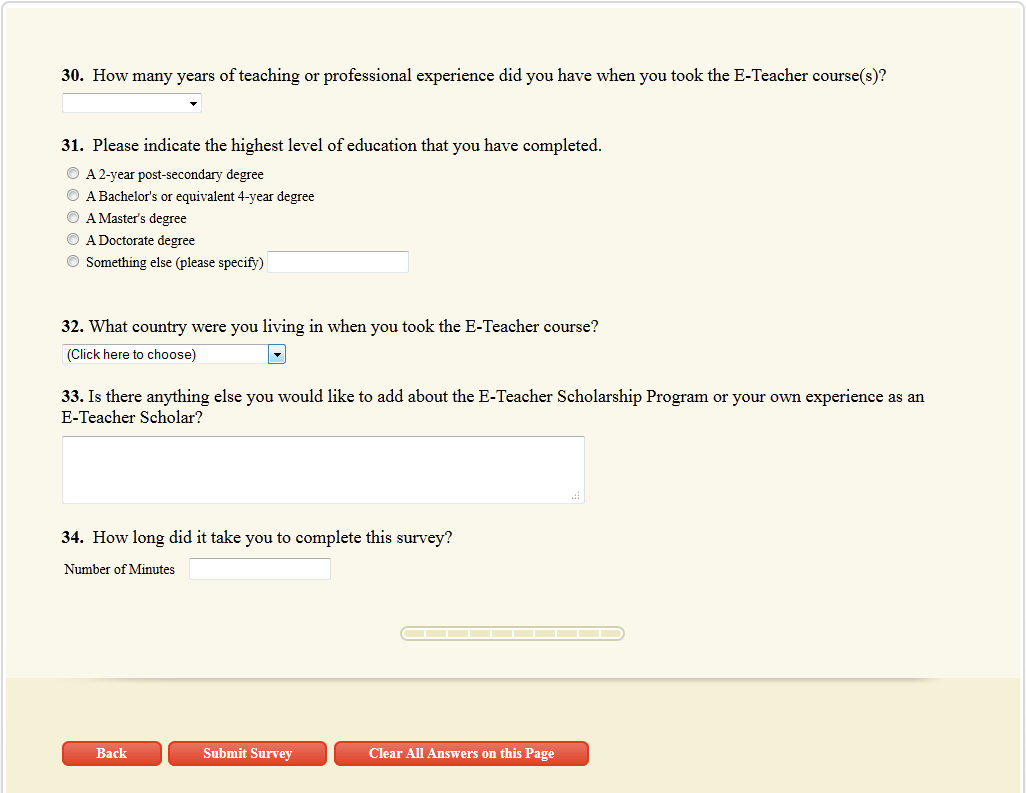
Task: Click the black arrow of experience dropdown
Action: pyautogui.click(x=192, y=103)
